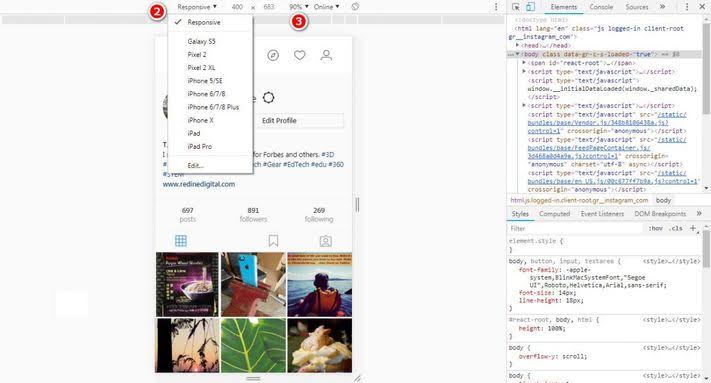Switch to the Event Listeners tab
Viewport: 711px width, 383px height.
click(x=602, y=213)
